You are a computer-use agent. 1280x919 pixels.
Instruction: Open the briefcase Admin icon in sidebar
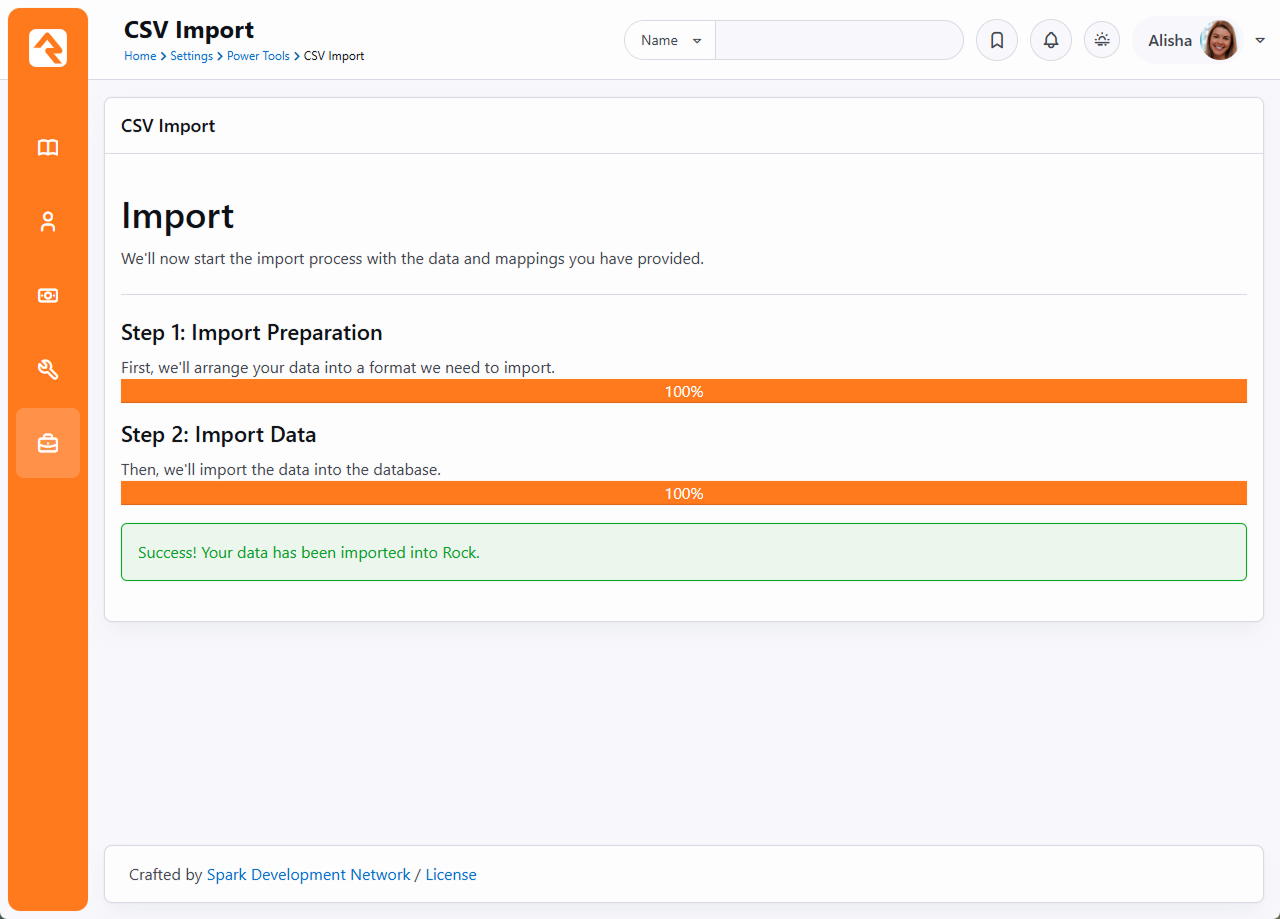coord(48,443)
